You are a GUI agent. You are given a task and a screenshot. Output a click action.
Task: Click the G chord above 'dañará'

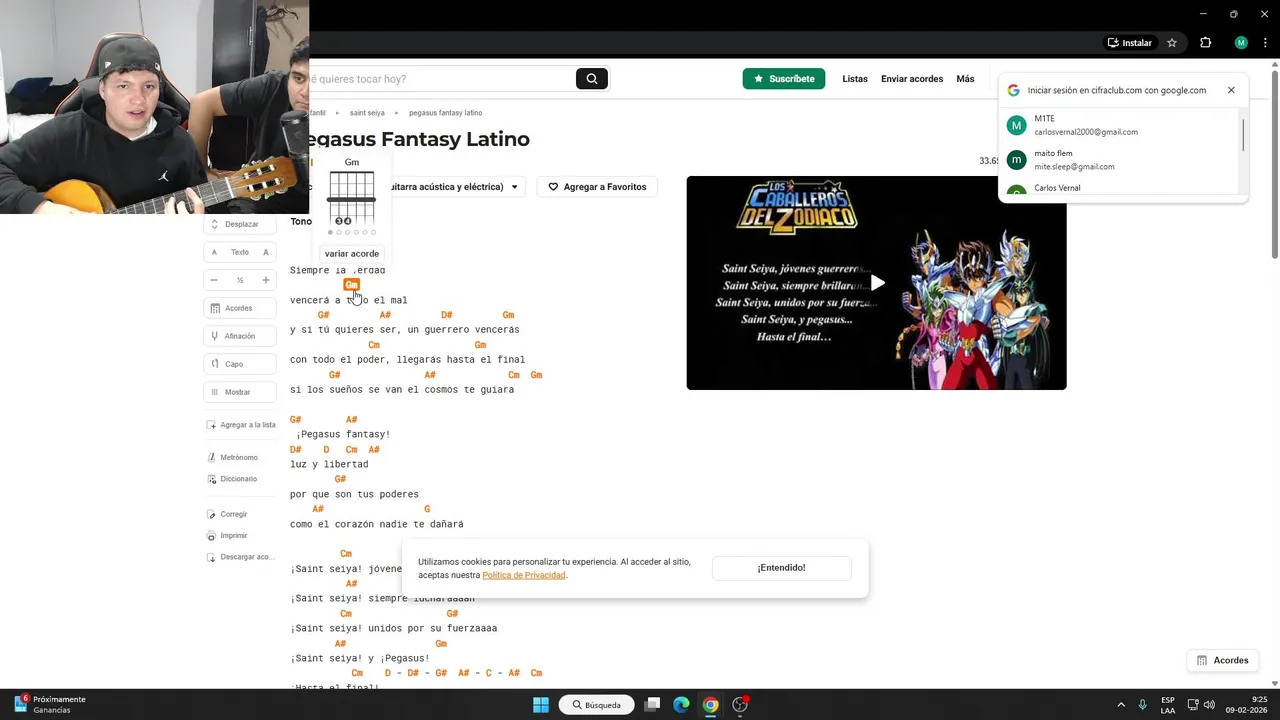(427, 509)
